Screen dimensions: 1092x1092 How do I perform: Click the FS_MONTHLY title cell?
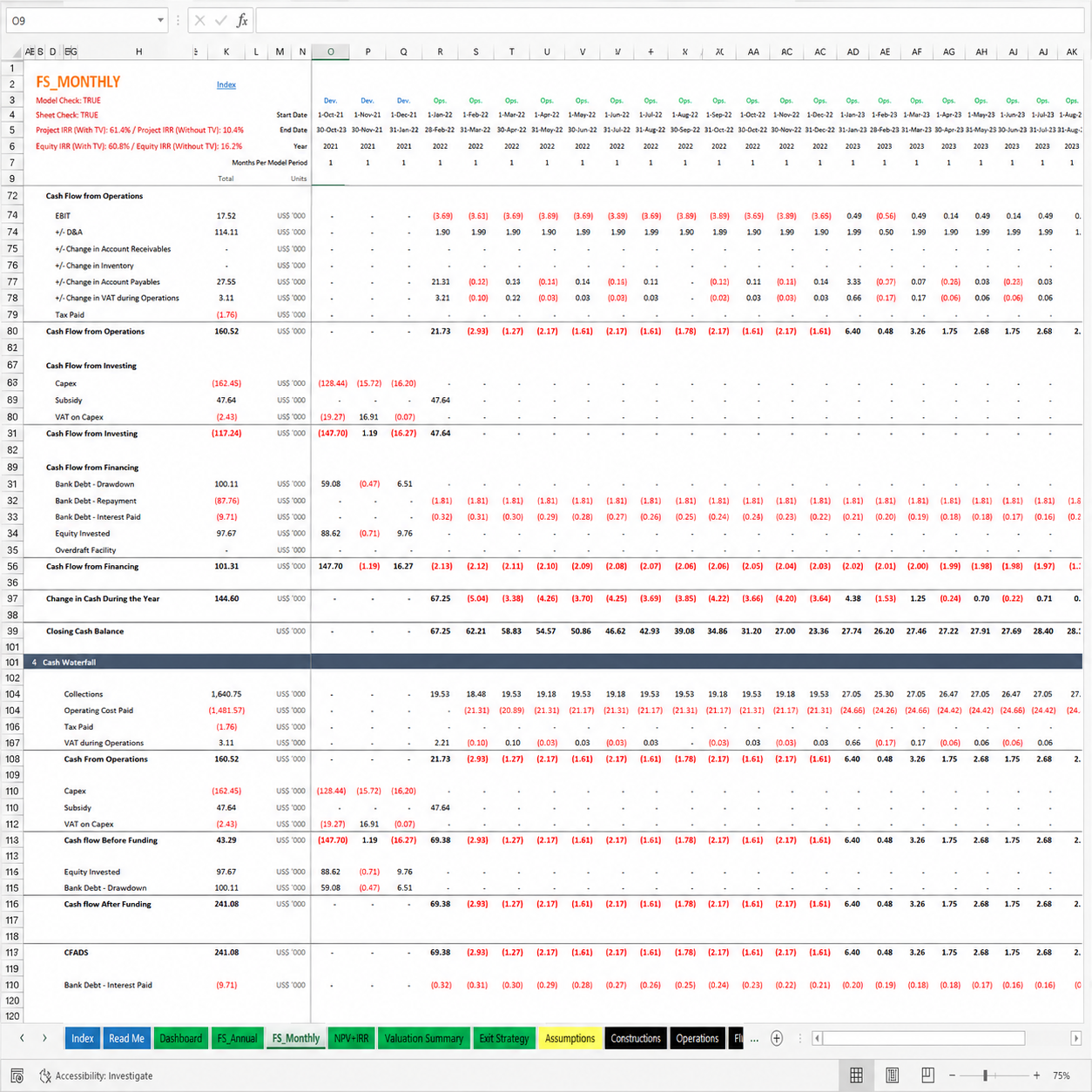point(78,82)
